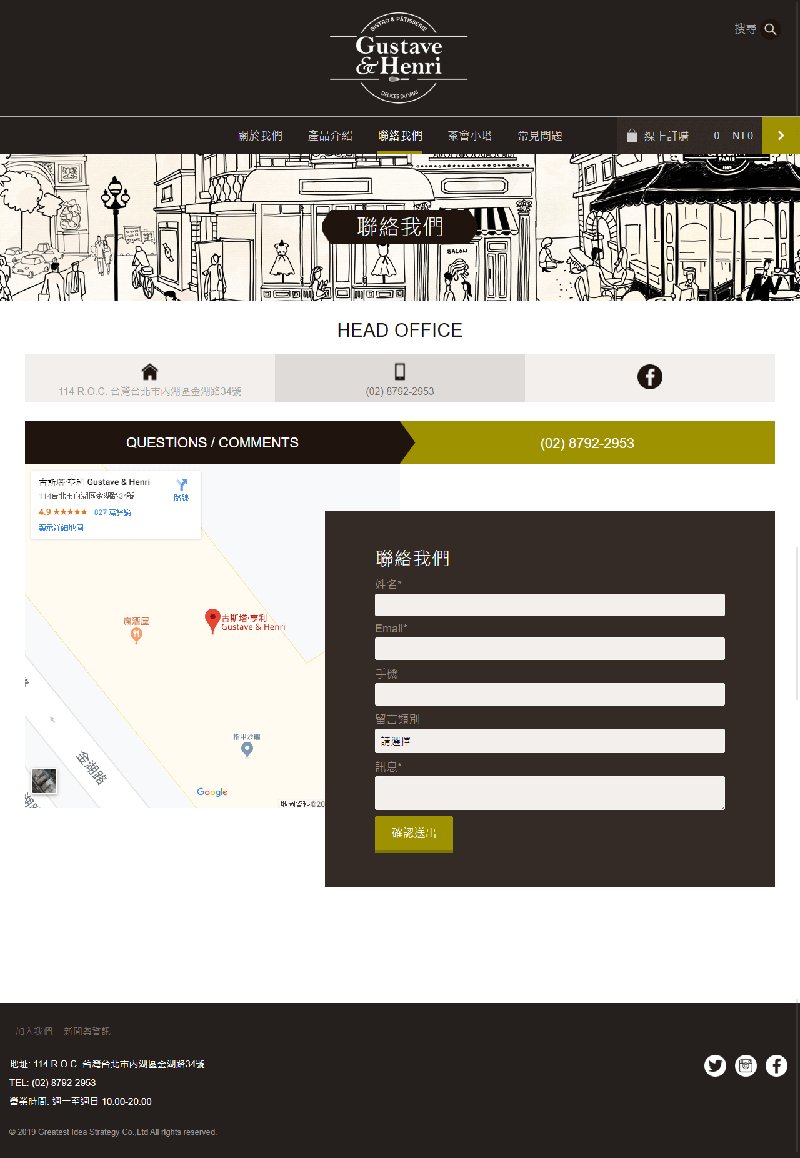This screenshot has height=1158, width=800.
Task: Click the Gustave & Henri logo
Action: pyautogui.click(x=399, y=58)
